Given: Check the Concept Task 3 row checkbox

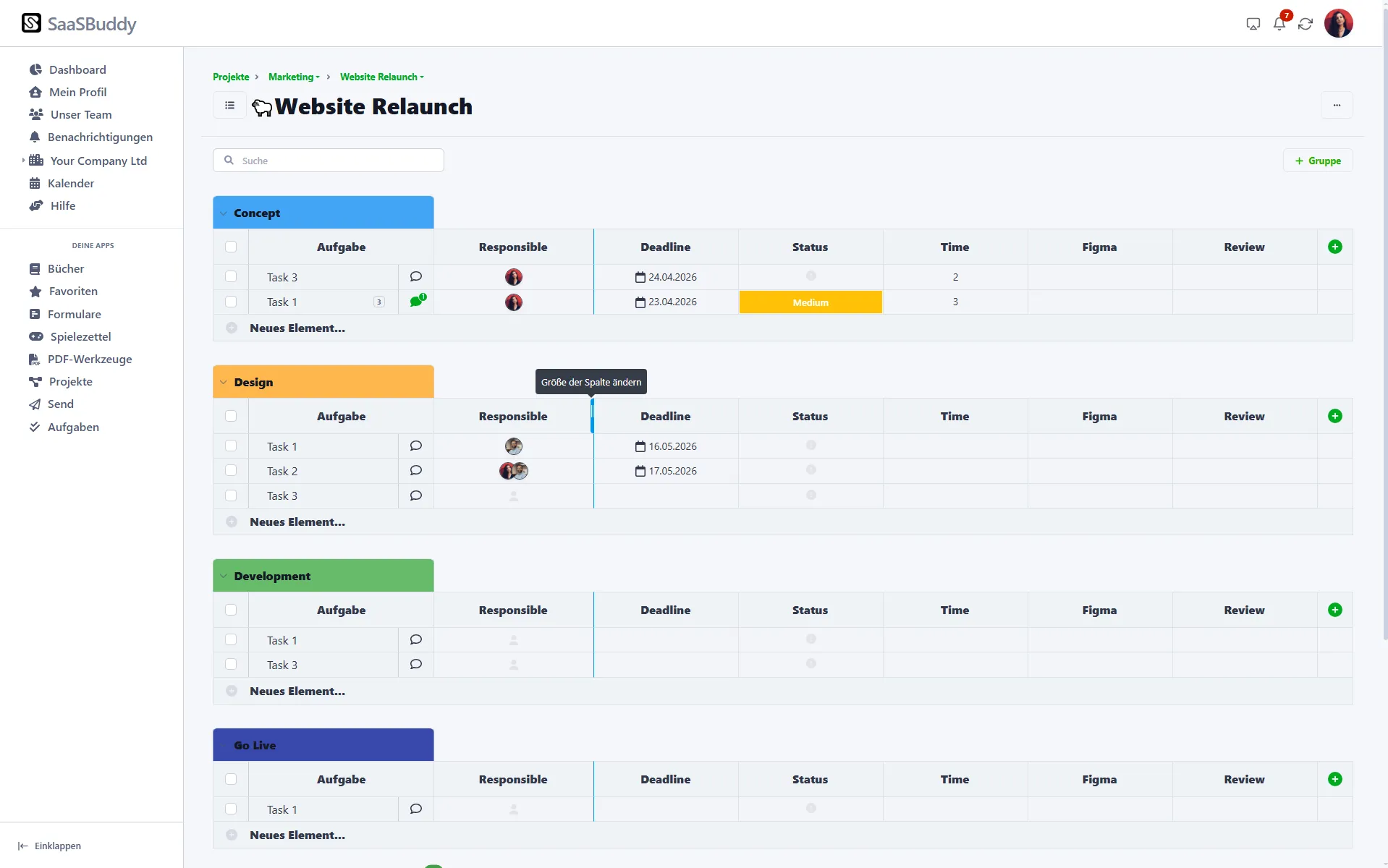Looking at the screenshot, I should [231, 276].
